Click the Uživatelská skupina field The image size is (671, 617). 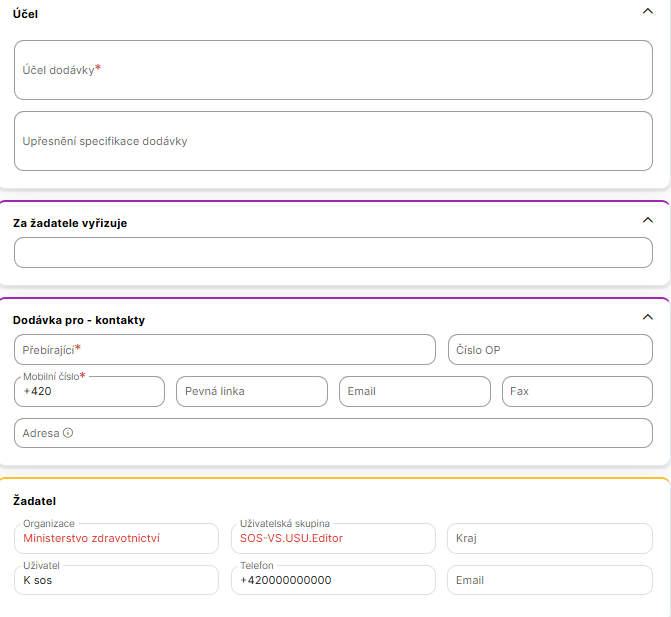(x=334, y=538)
